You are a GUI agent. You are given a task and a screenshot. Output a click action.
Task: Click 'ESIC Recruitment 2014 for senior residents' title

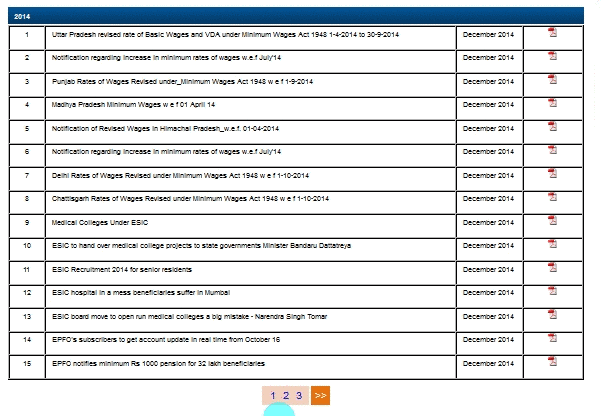click(x=122, y=270)
